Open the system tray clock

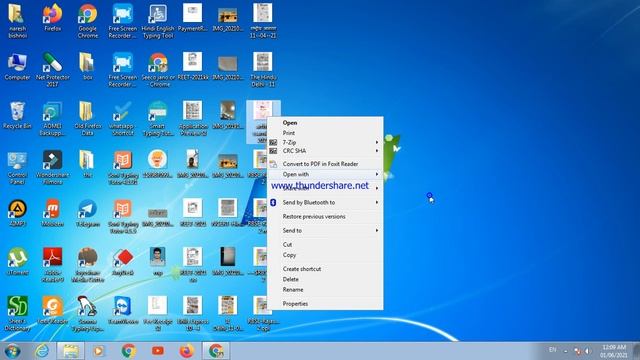pyautogui.click(x=614, y=351)
